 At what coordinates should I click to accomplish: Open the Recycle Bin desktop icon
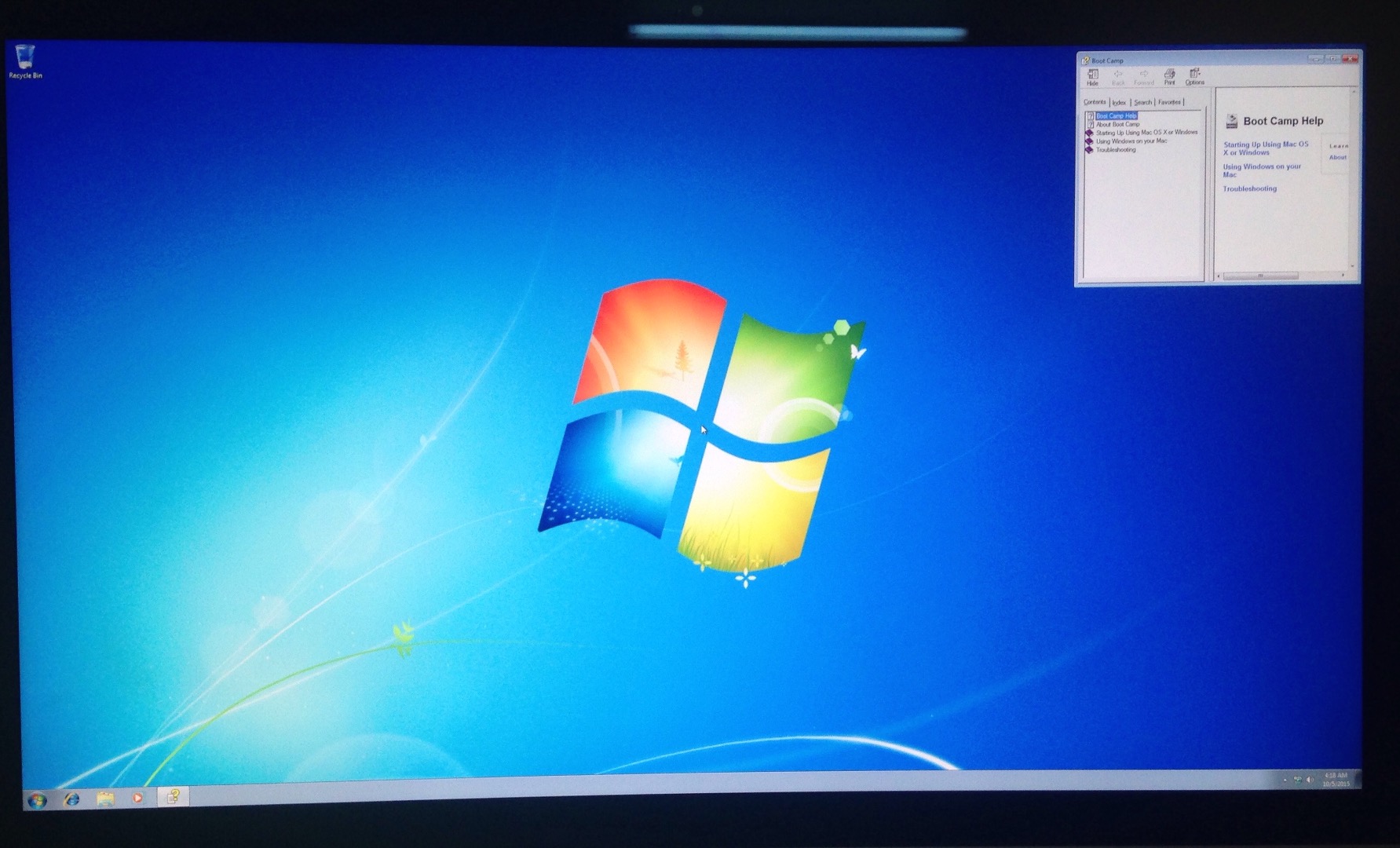25,61
